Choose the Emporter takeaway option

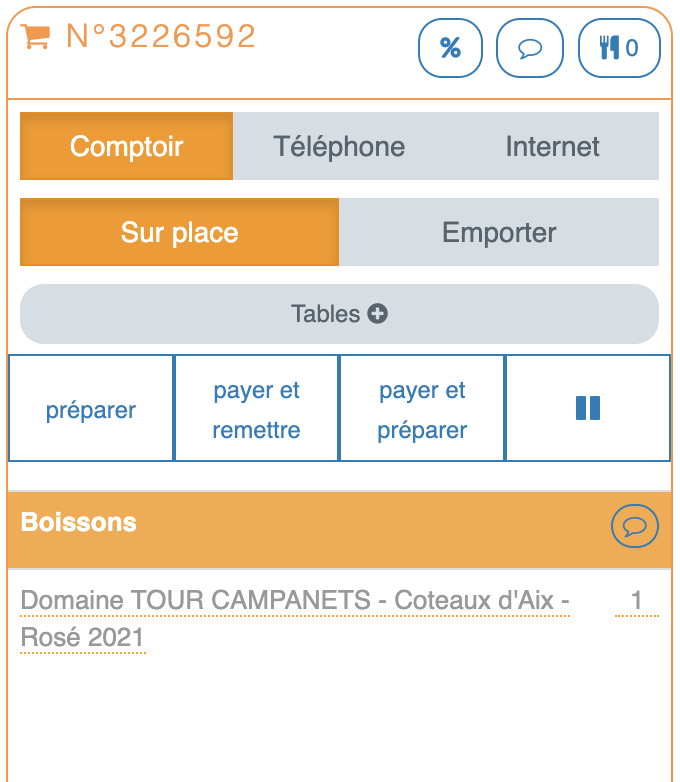[x=499, y=233]
